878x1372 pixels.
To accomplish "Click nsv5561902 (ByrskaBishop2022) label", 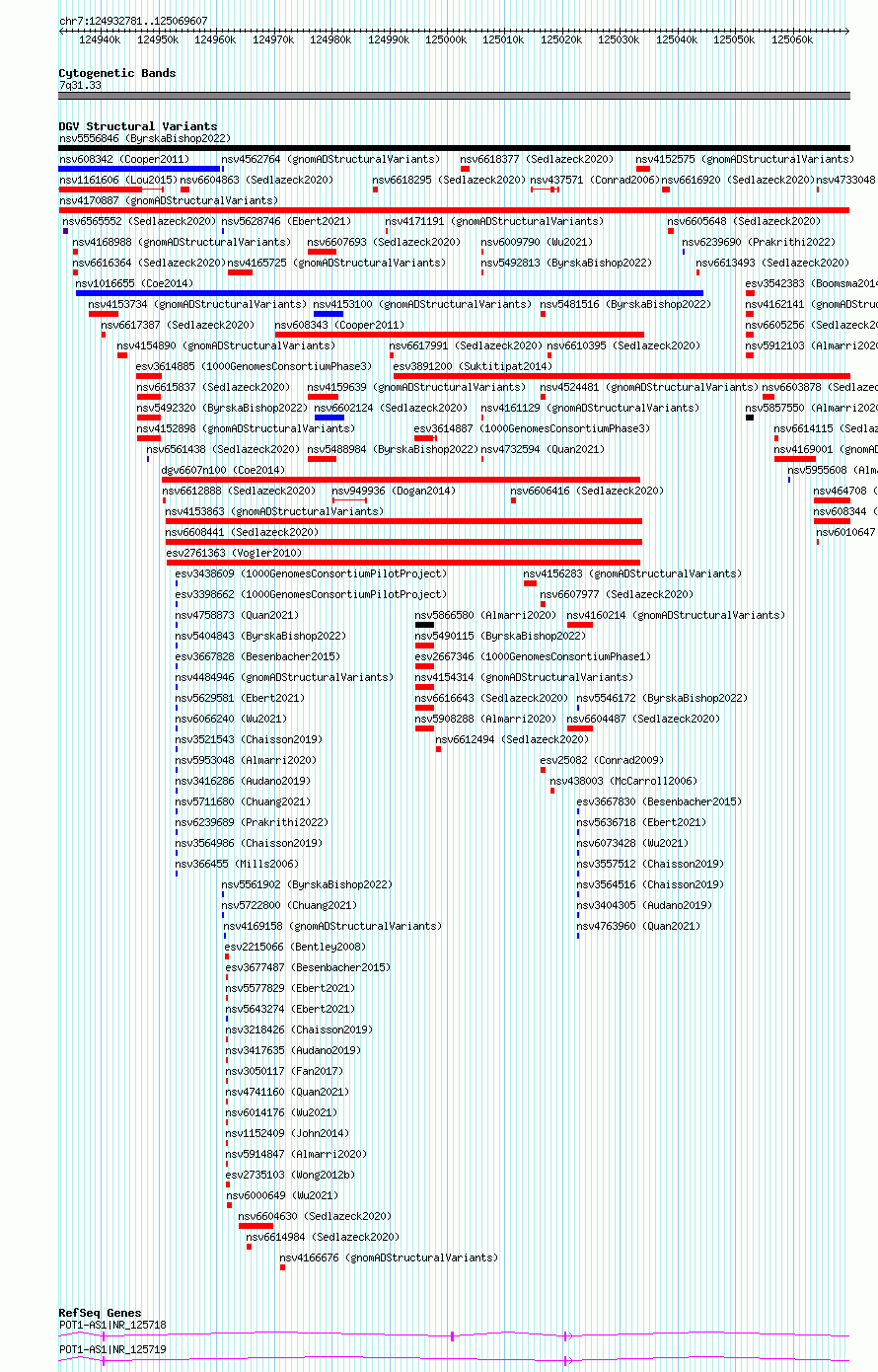I will (x=307, y=885).
